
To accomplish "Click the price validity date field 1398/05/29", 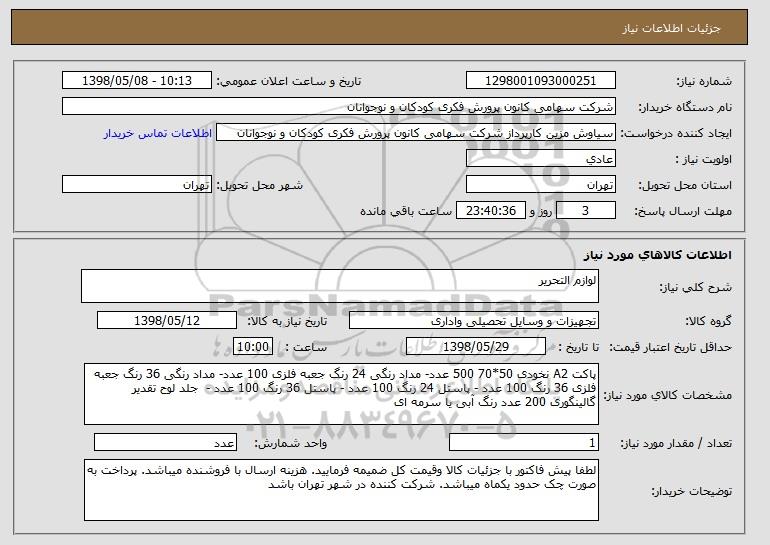I will (476, 347).
